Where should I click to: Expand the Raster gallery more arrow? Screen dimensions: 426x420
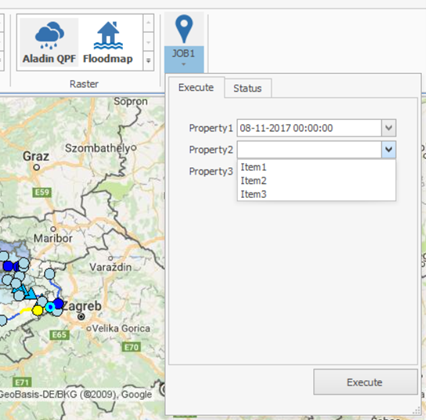coord(148,61)
